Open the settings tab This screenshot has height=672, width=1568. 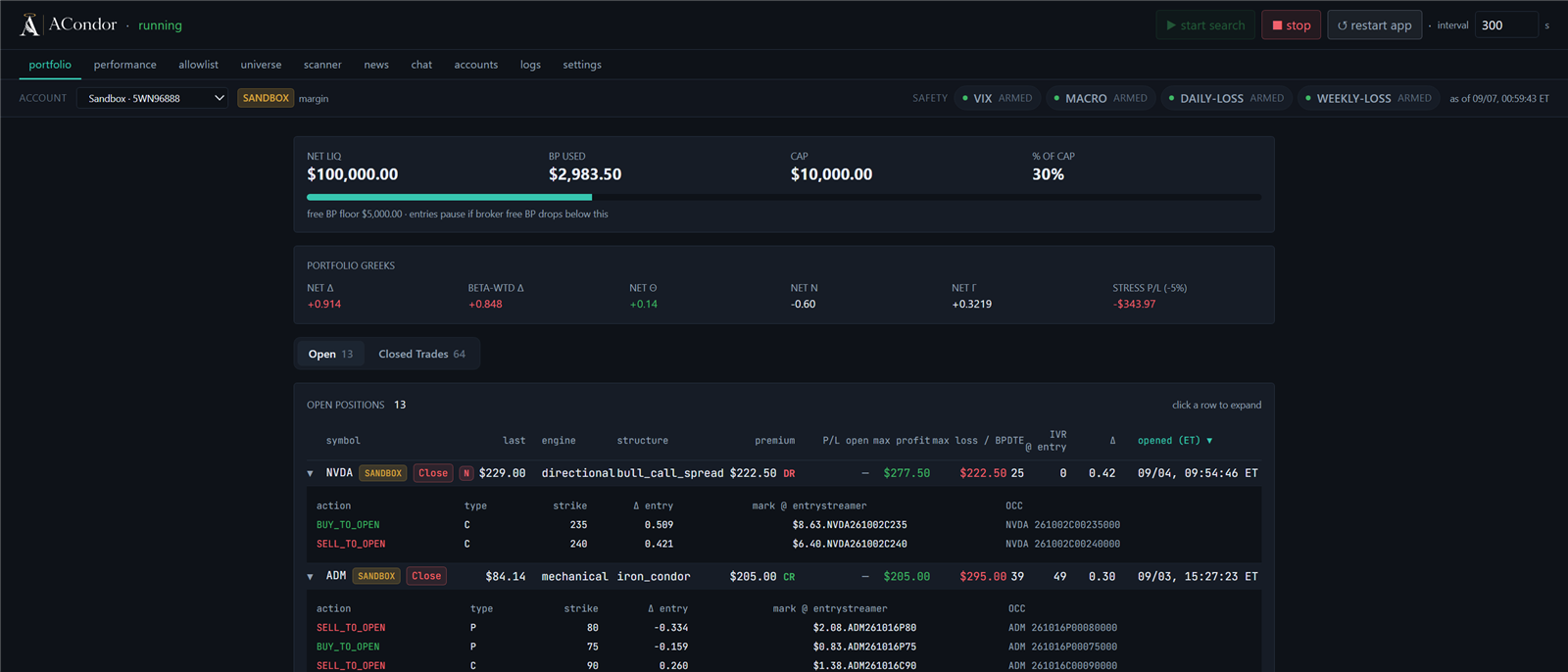pyautogui.click(x=582, y=65)
